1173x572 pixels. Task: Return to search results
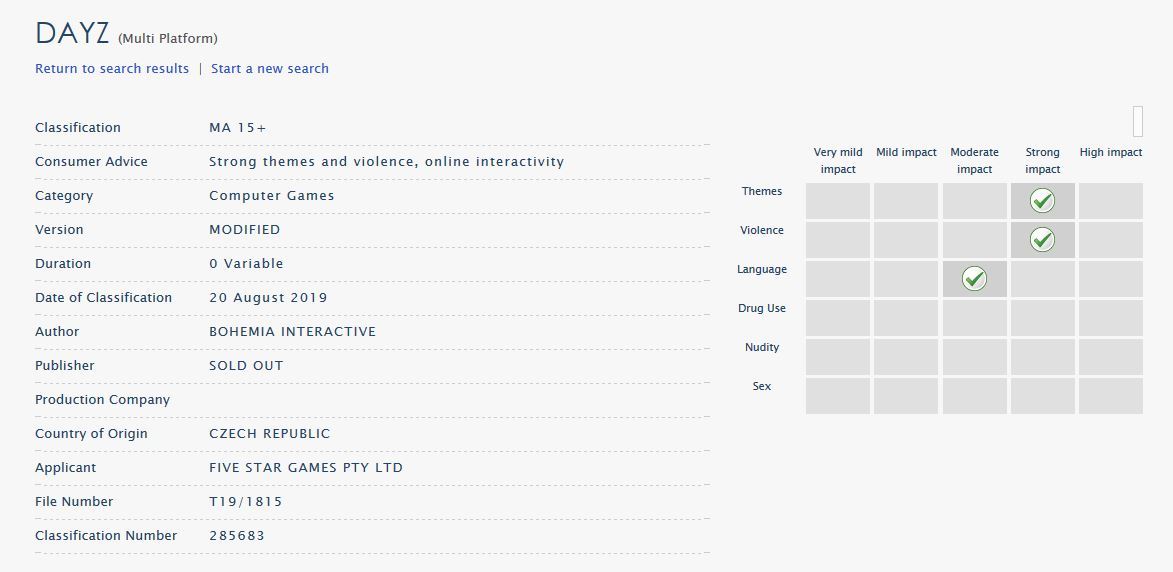coord(112,69)
